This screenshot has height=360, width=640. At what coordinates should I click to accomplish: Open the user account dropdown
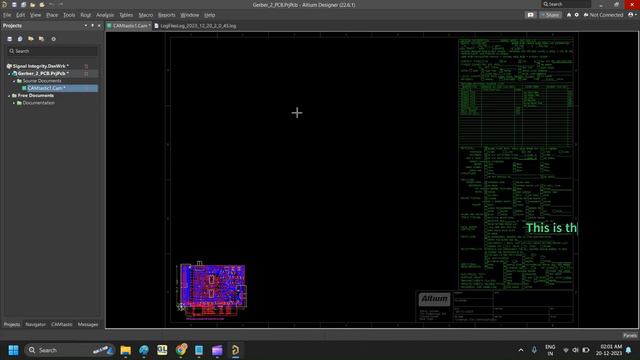pyautogui.click(x=632, y=15)
